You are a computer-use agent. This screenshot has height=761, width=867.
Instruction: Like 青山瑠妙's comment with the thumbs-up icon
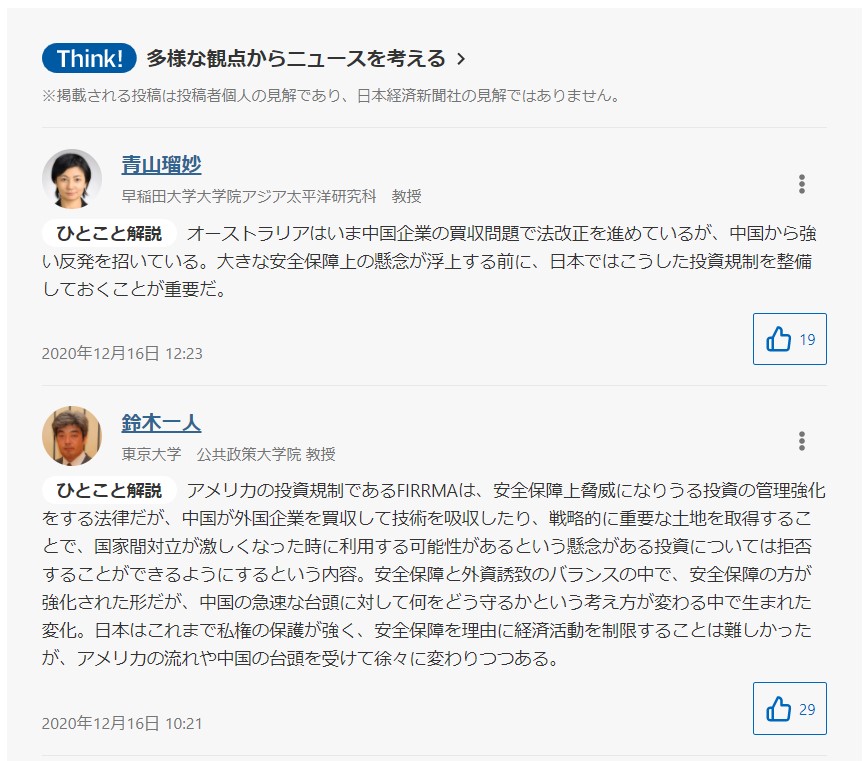[x=778, y=340]
